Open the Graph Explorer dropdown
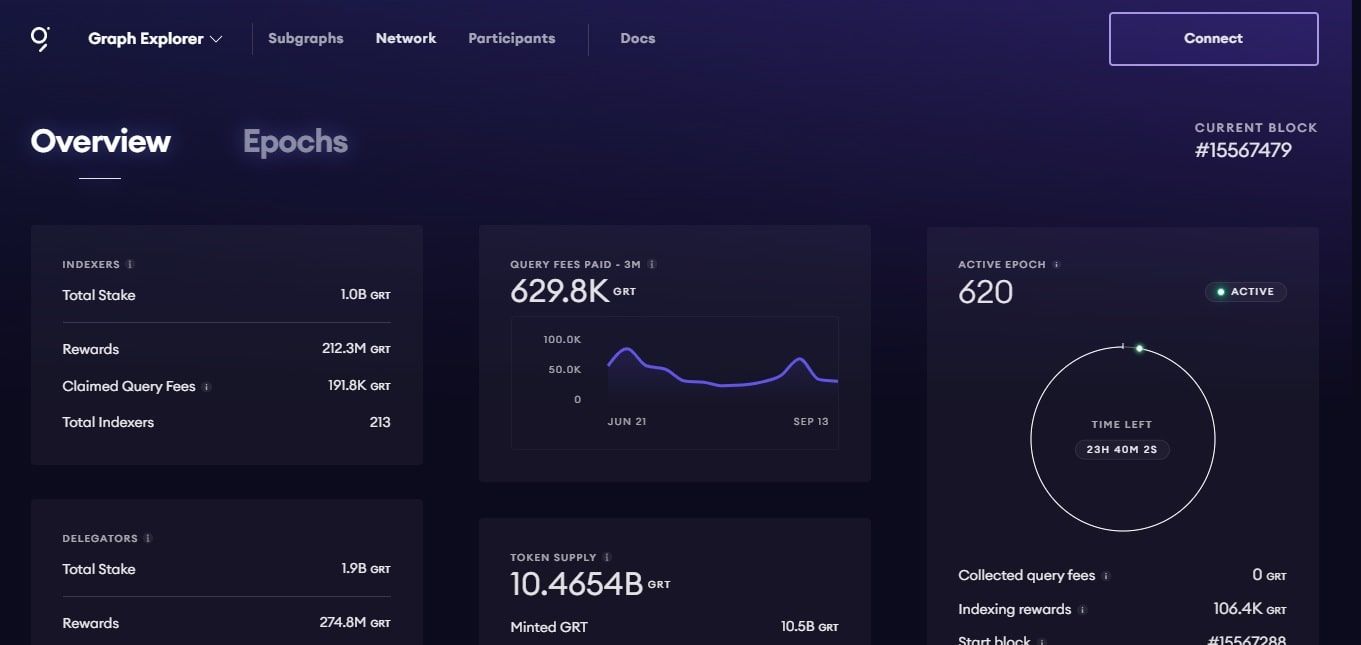This screenshot has height=645, width=1361. 155,39
